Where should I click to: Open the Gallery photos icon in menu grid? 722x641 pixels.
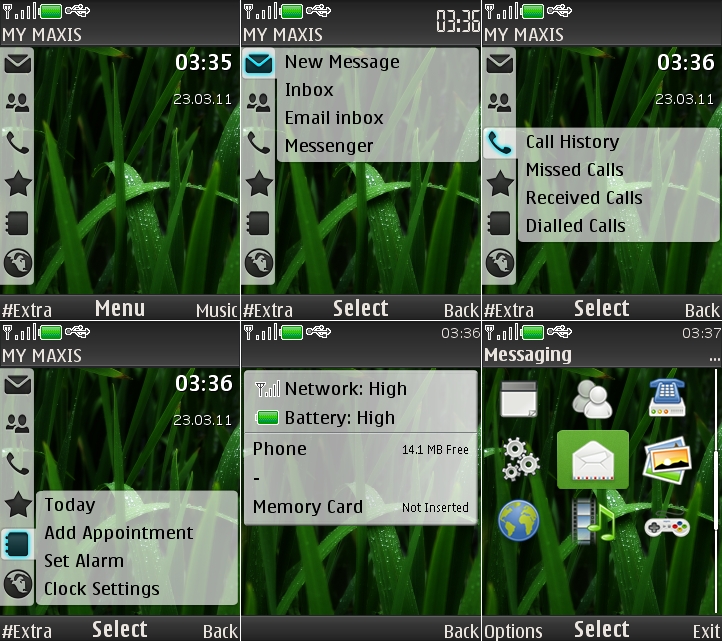pyautogui.click(x=667, y=460)
